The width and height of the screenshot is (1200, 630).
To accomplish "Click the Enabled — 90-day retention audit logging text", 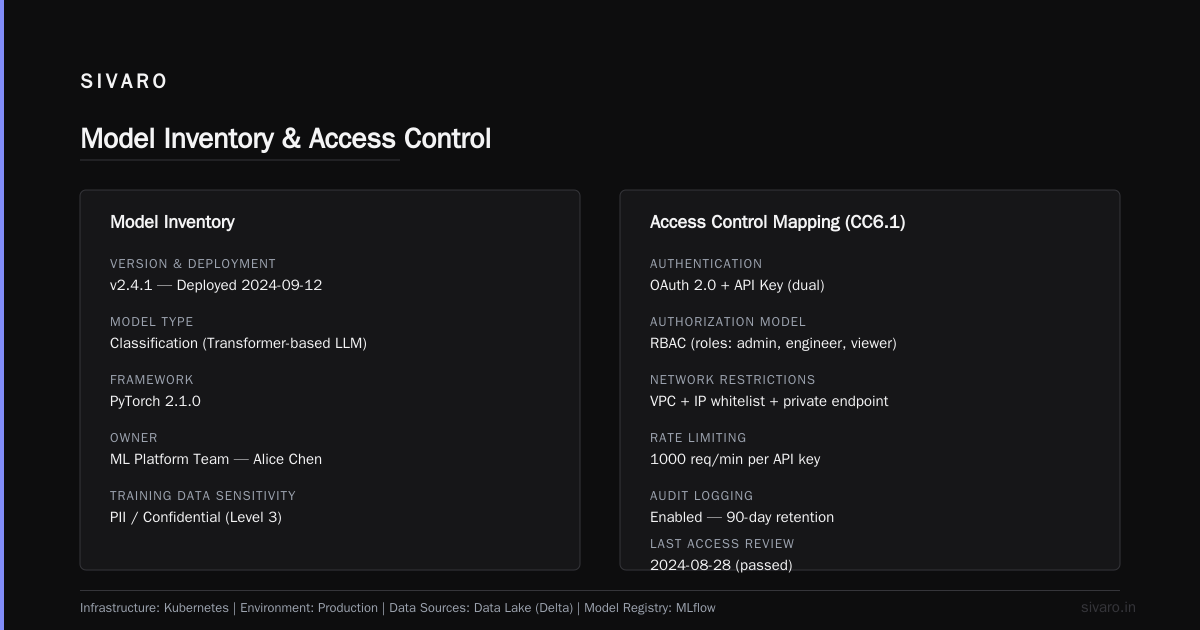I will [742, 517].
